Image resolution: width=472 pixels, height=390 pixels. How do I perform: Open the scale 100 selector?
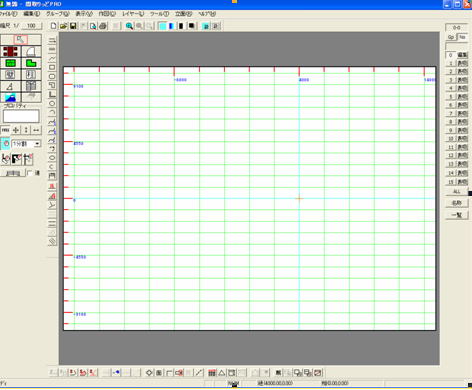pyautogui.click(x=31, y=26)
